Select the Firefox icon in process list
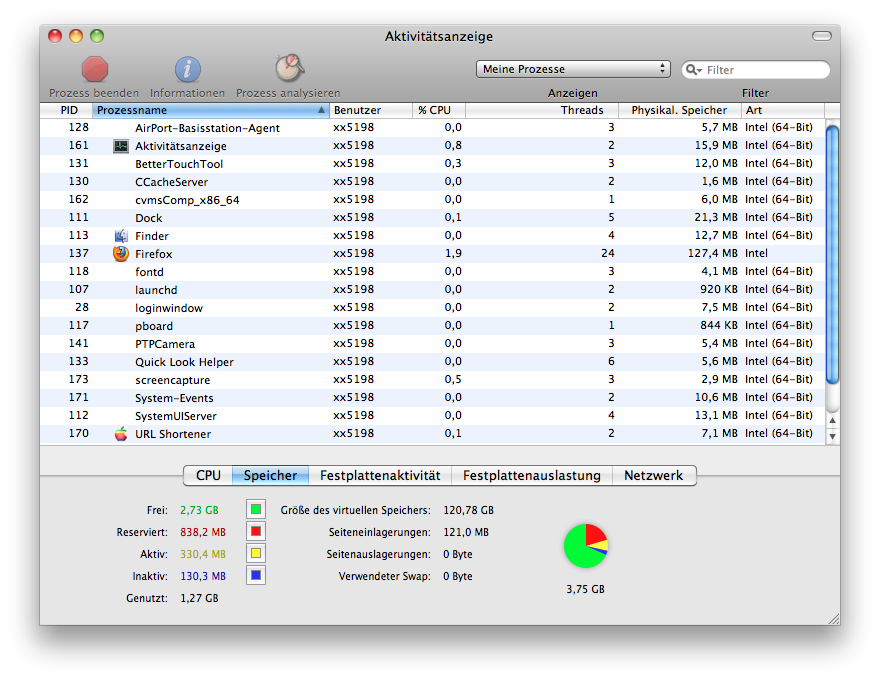 pos(121,254)
